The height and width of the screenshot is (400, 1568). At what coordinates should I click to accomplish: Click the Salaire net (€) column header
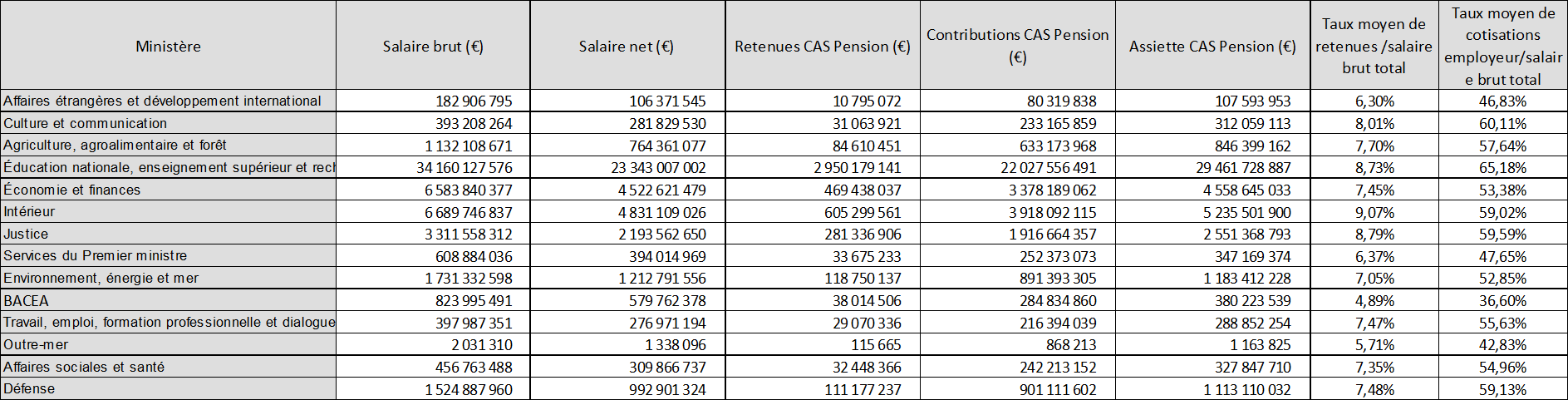point(627,47)
